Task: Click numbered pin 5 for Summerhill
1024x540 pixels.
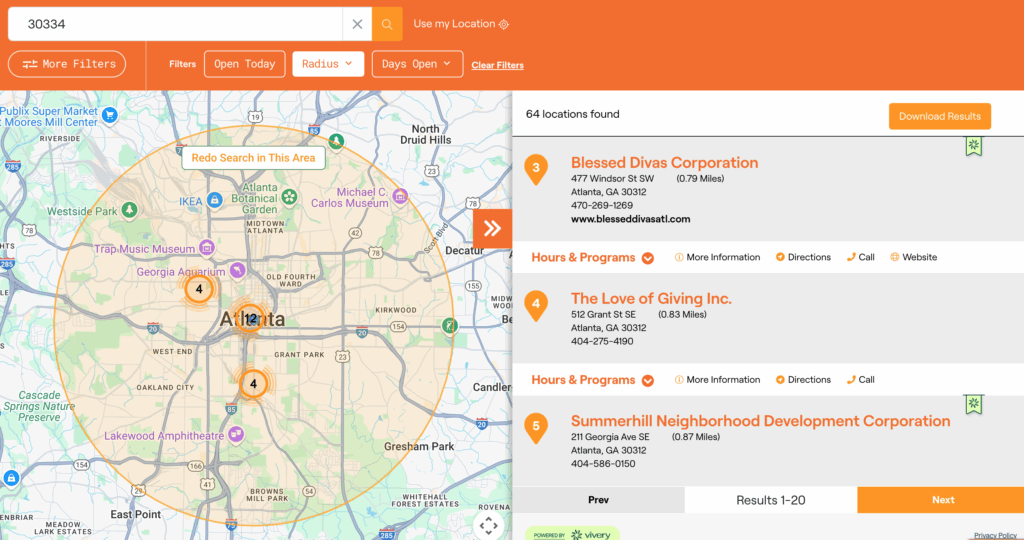Action: (536, 427)
